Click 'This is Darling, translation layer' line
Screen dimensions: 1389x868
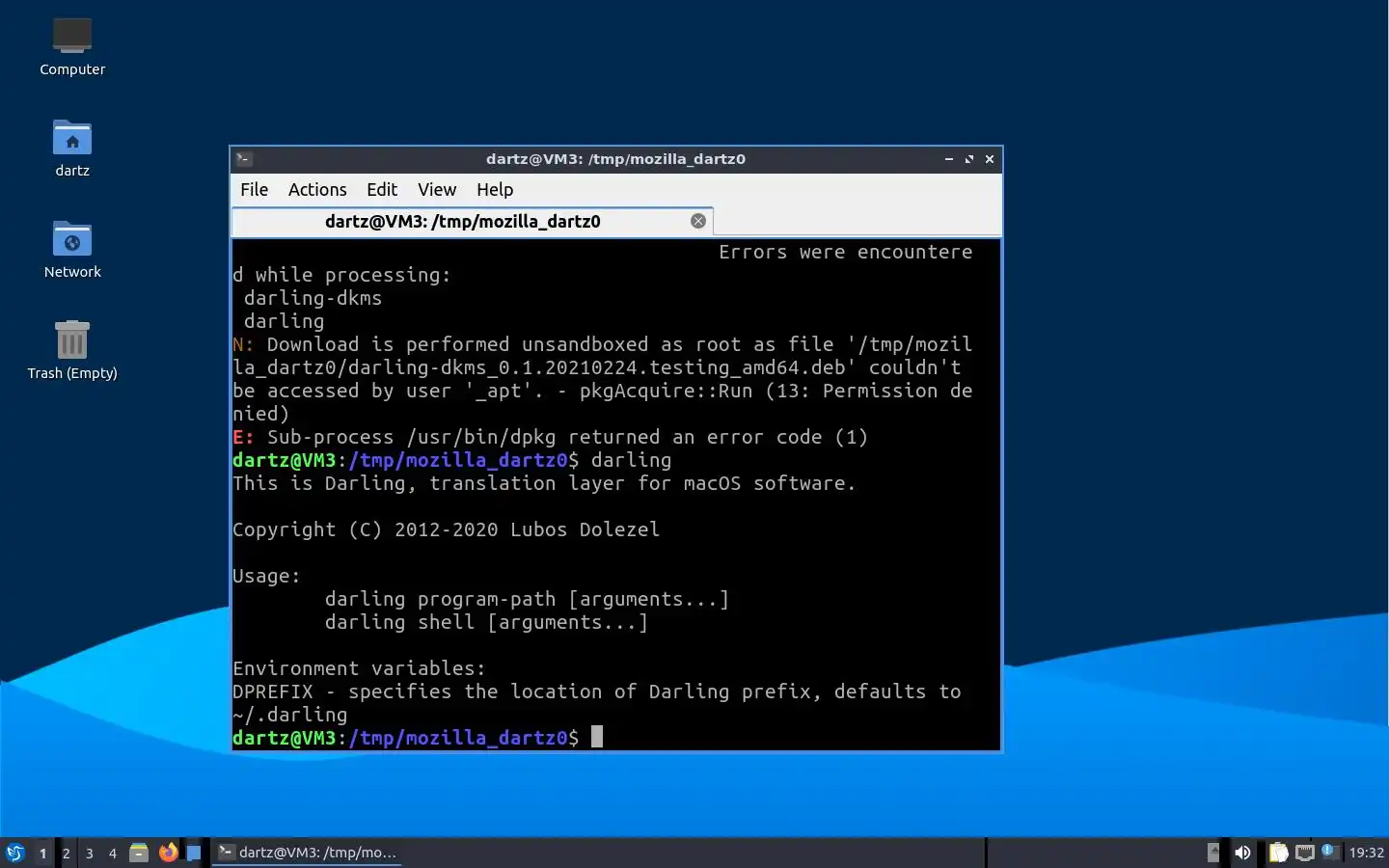544,483
